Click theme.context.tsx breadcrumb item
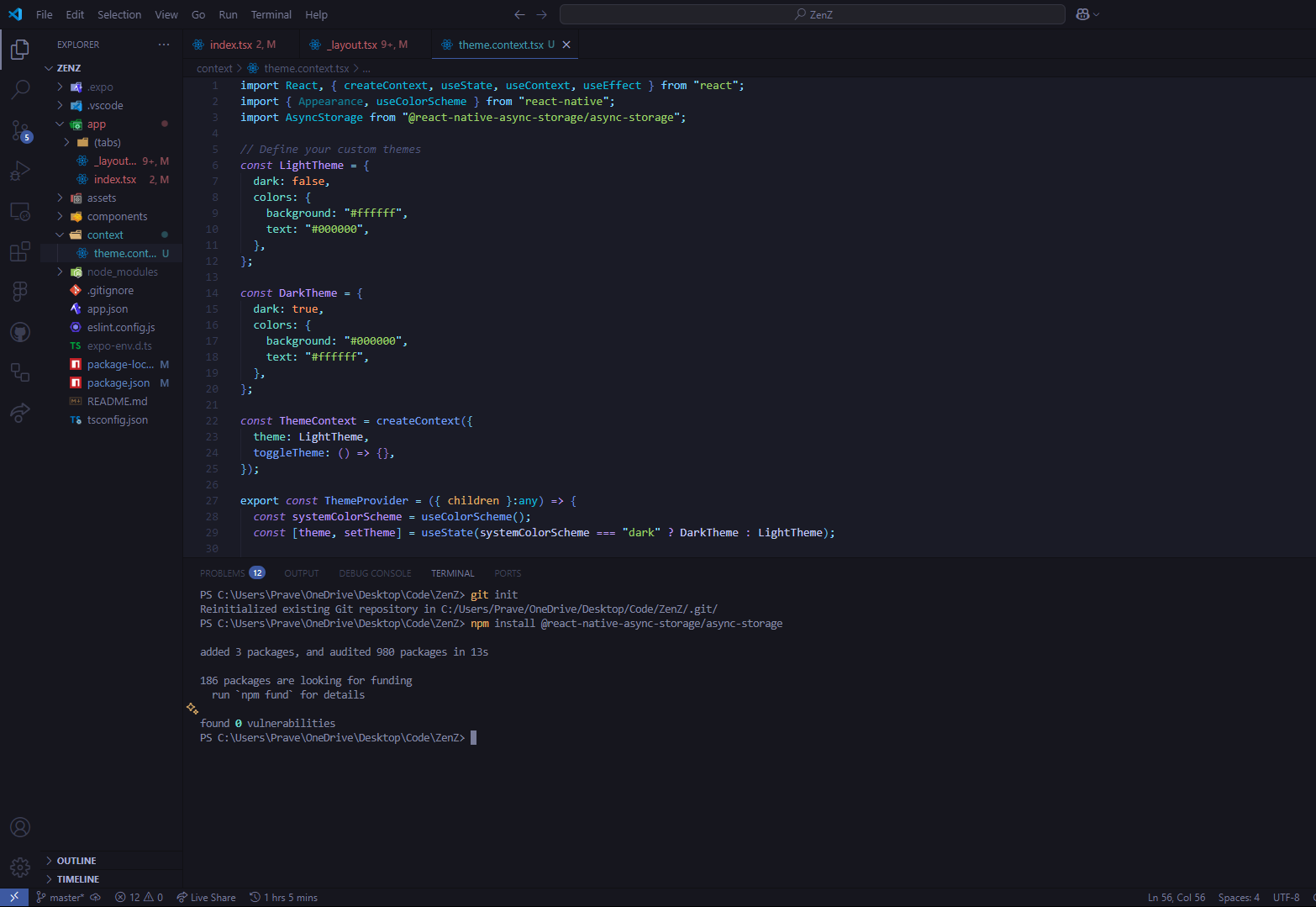 click(298, 68)
